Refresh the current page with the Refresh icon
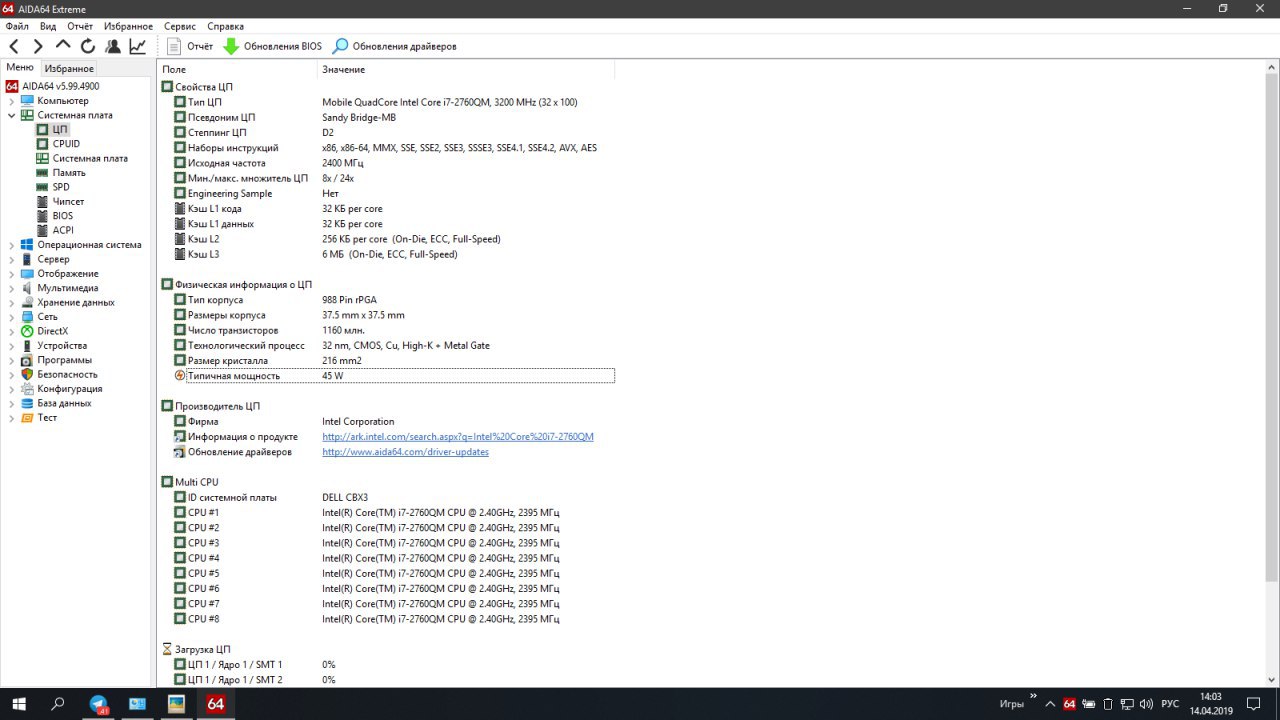 88,46
